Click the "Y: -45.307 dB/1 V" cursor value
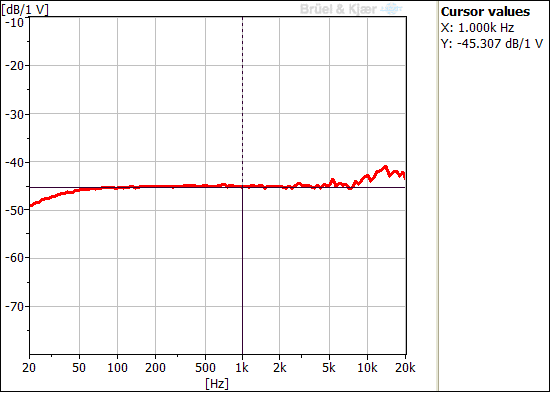The image size is (551, 394). pos(492,44)
